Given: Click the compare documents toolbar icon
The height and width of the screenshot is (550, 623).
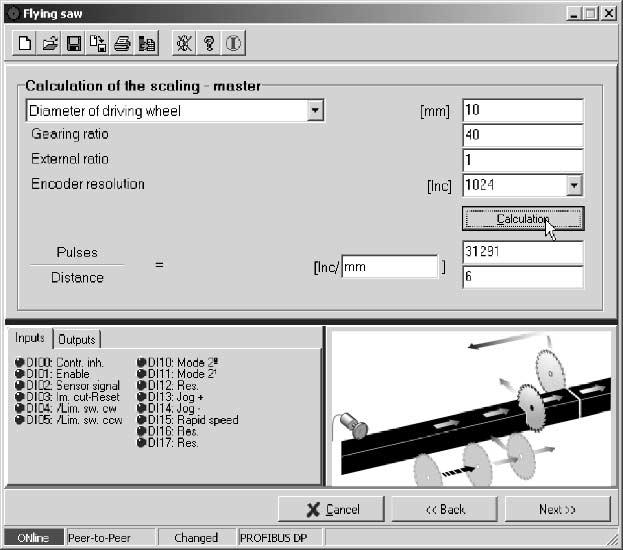Looking at the screenshot, I should point(147,43).
